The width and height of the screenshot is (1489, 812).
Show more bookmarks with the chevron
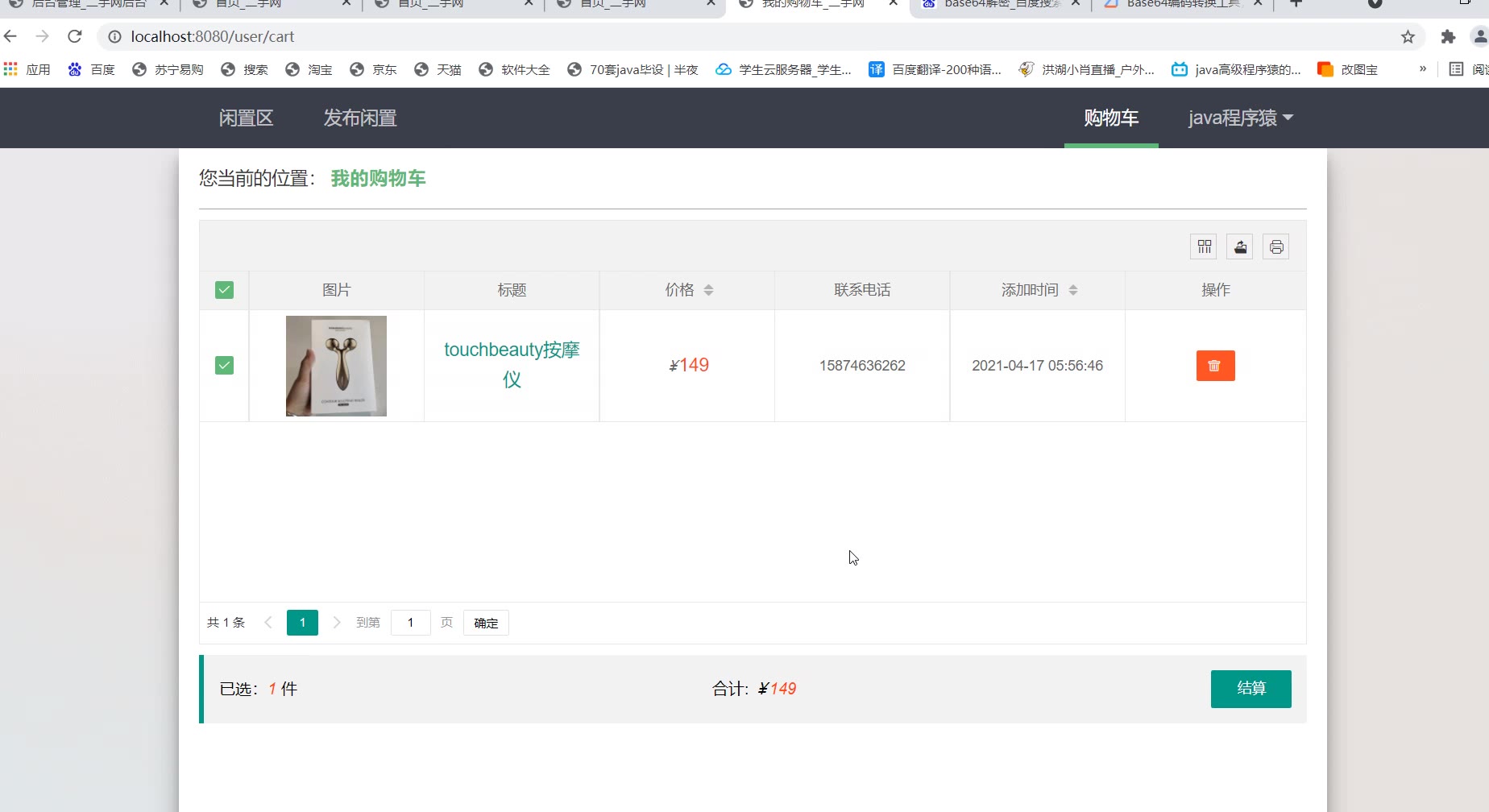pos(1423,69)
